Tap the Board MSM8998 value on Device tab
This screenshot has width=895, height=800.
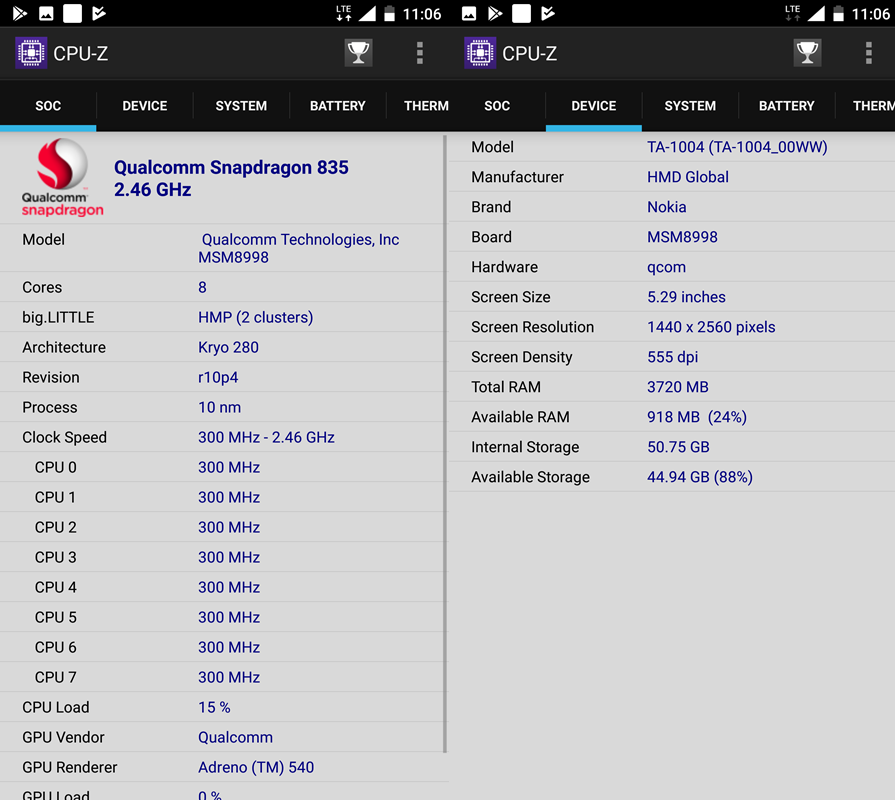click(682, 237)
